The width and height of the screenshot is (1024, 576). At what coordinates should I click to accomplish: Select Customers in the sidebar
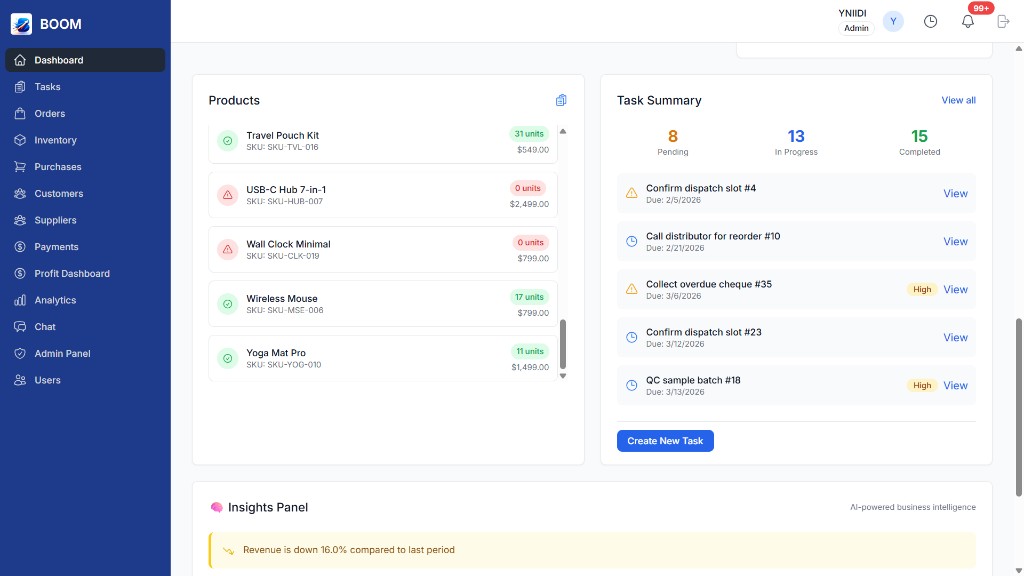coord(85,194)
